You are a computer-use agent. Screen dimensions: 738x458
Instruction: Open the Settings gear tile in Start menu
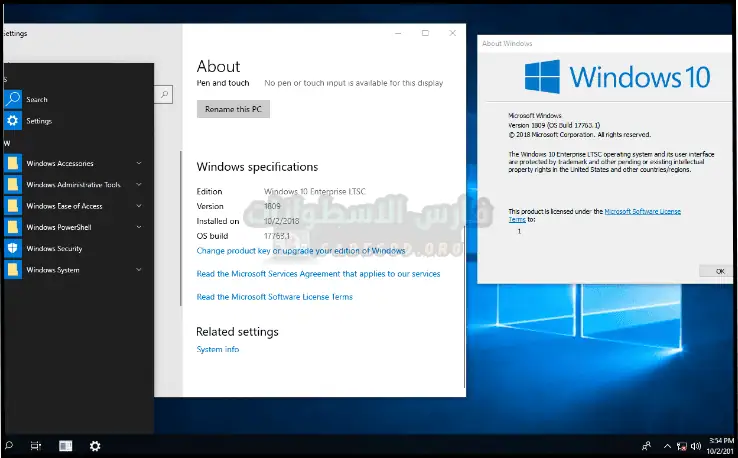click(13, 121)
